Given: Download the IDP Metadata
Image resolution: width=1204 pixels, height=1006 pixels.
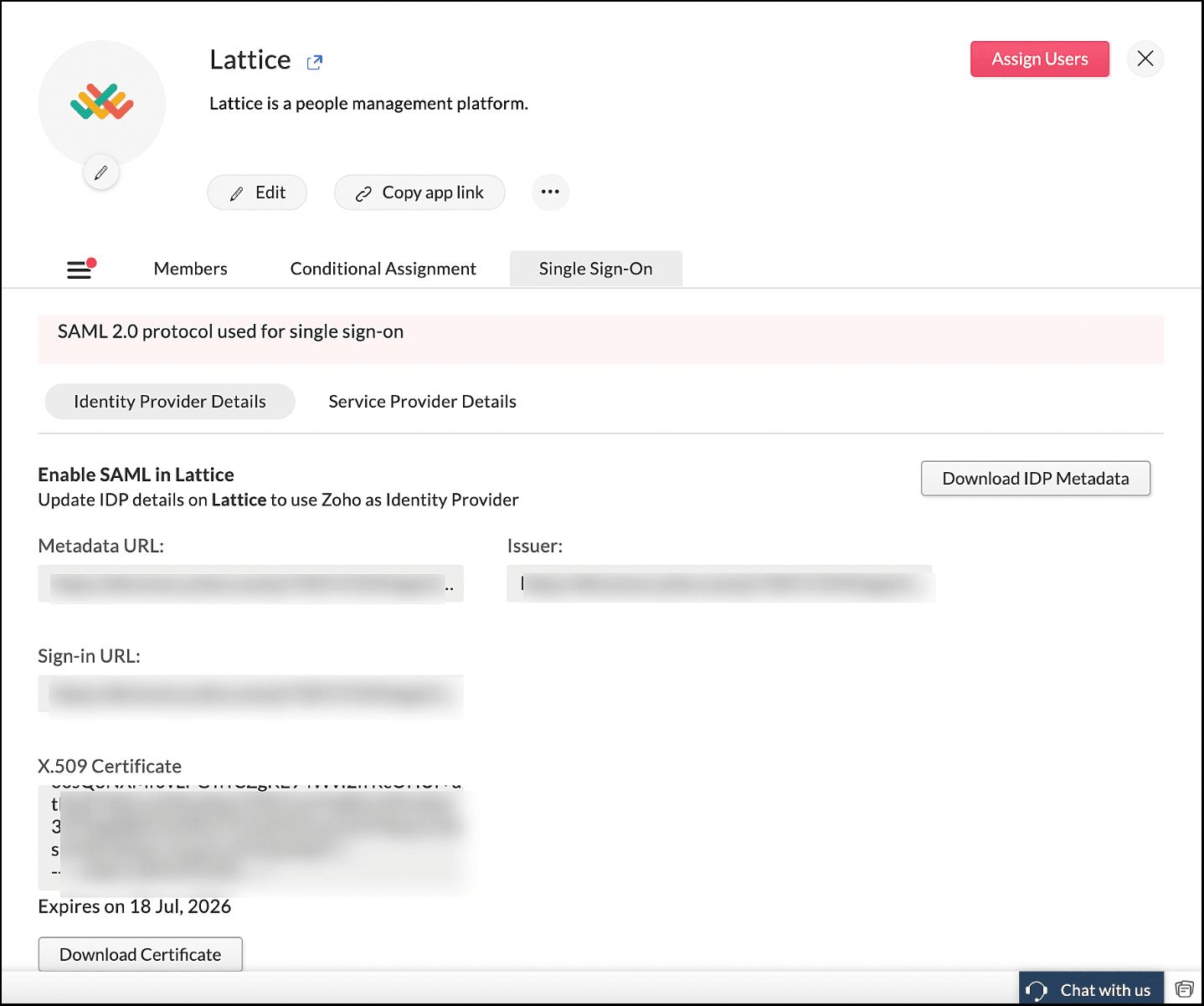Looking at the screenshot, I should point(1036,478).
